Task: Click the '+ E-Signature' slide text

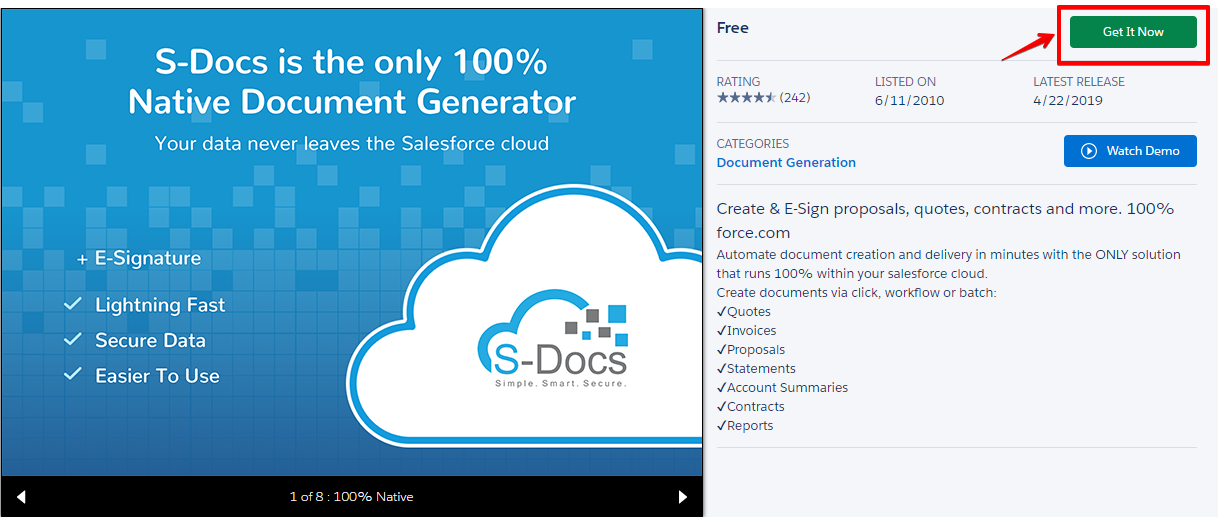Action: coord(139,258)
